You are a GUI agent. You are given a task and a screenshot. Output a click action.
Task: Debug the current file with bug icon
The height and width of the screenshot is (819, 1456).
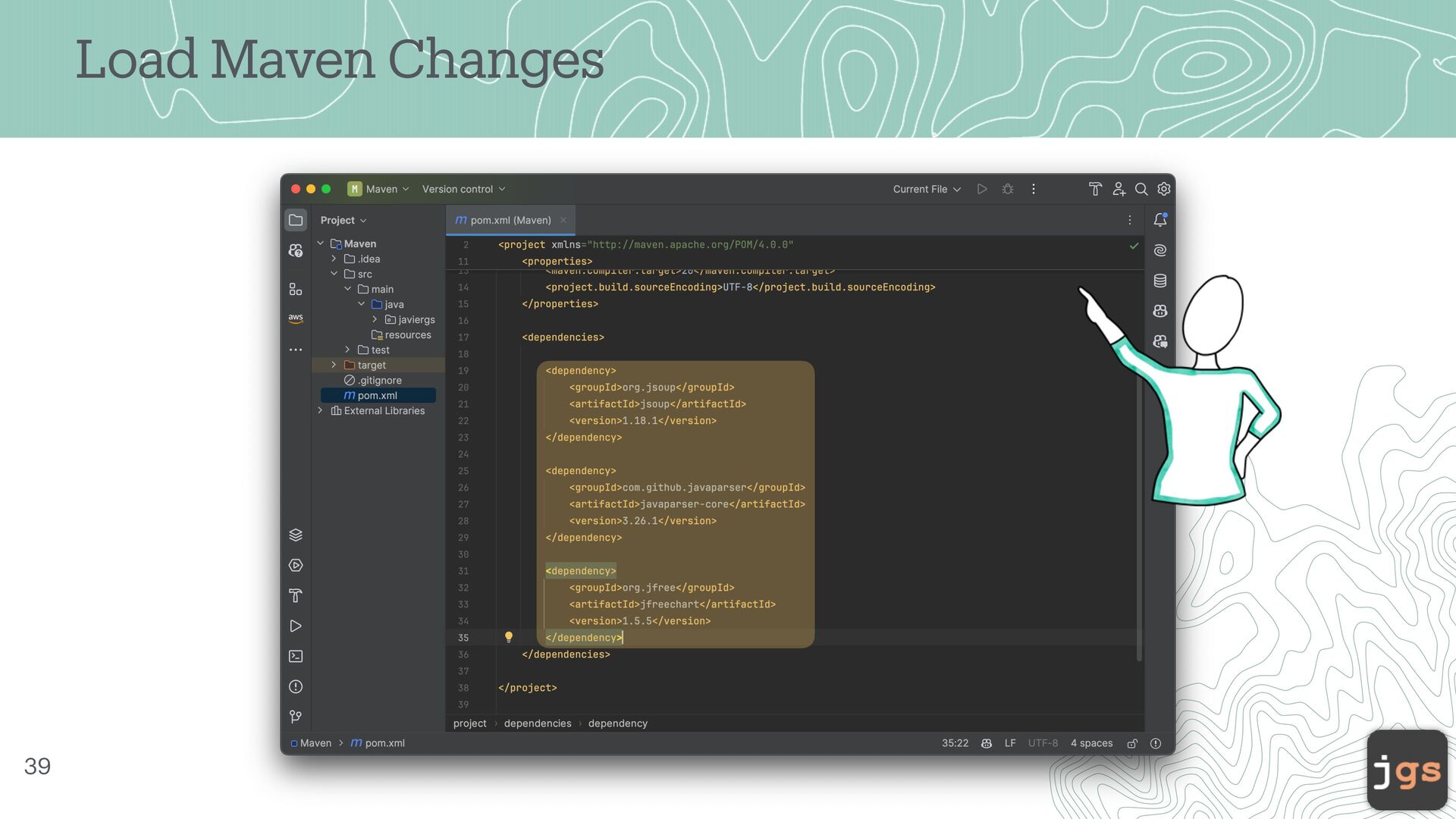pos(1008,189)
